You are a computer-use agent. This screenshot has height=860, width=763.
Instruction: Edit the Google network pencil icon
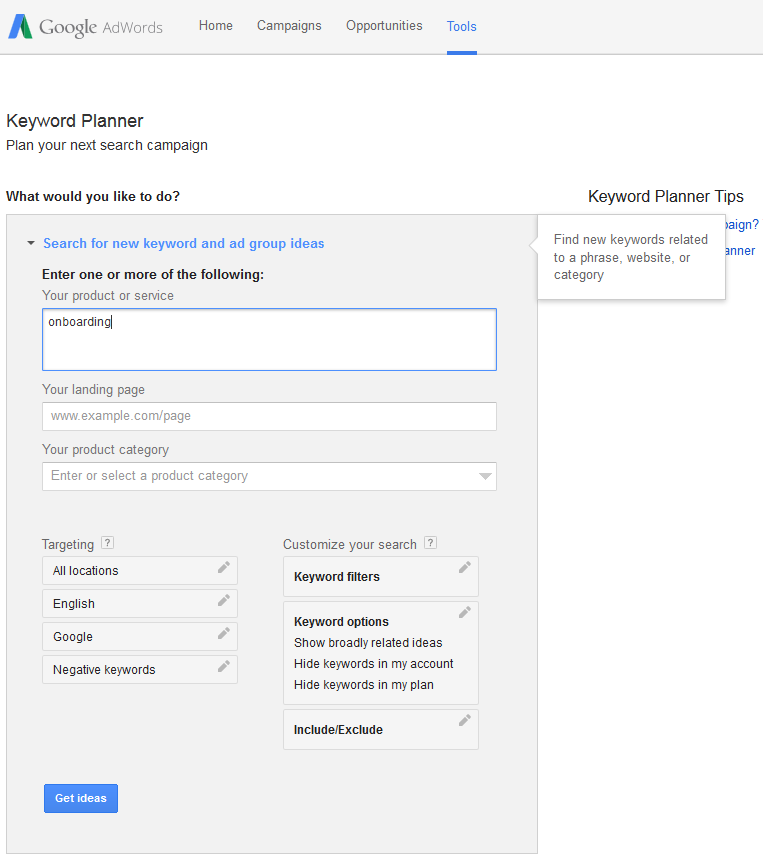click(224, 633)
